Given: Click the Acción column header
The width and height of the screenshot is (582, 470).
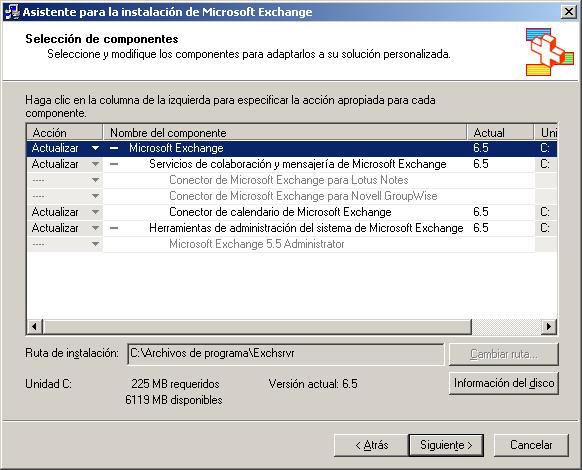Looking at the screenshot, I should (x=65, y=132).
